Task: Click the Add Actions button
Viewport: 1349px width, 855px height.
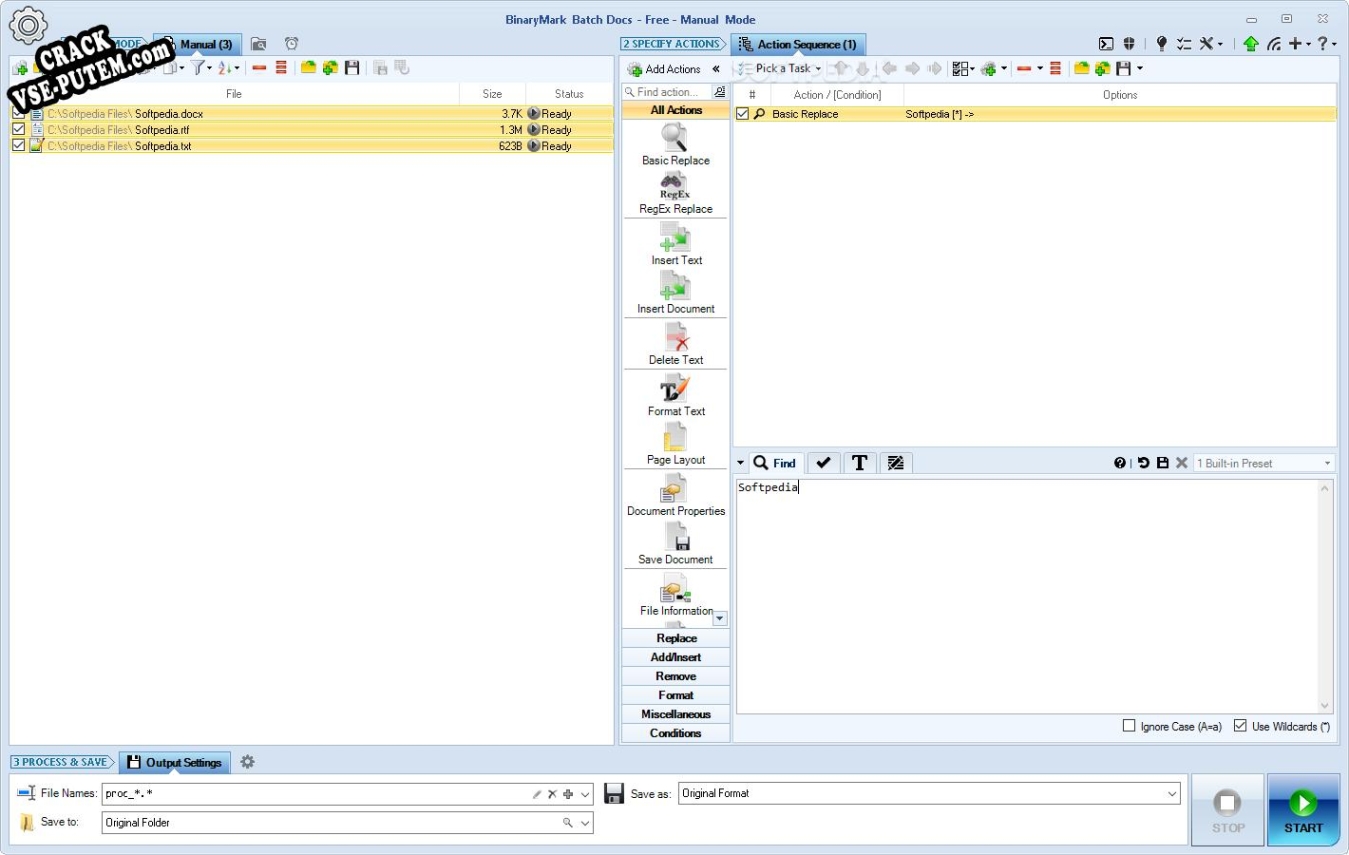Action: point(664,69)
